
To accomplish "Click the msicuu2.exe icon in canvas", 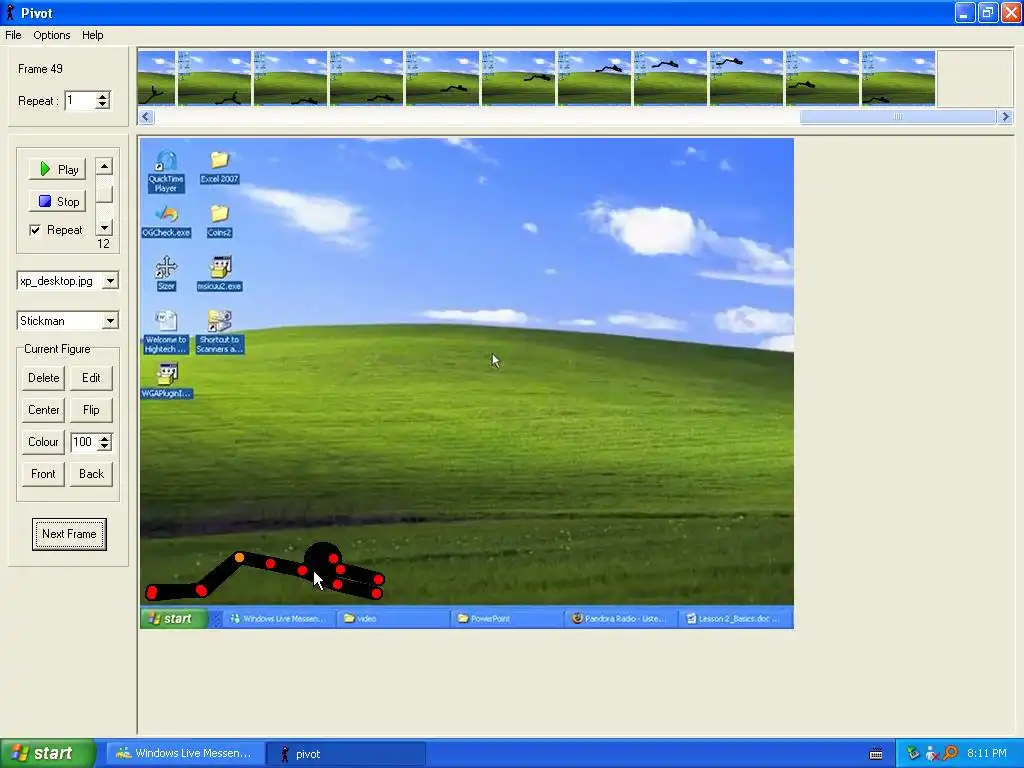I will click(220, 274).
